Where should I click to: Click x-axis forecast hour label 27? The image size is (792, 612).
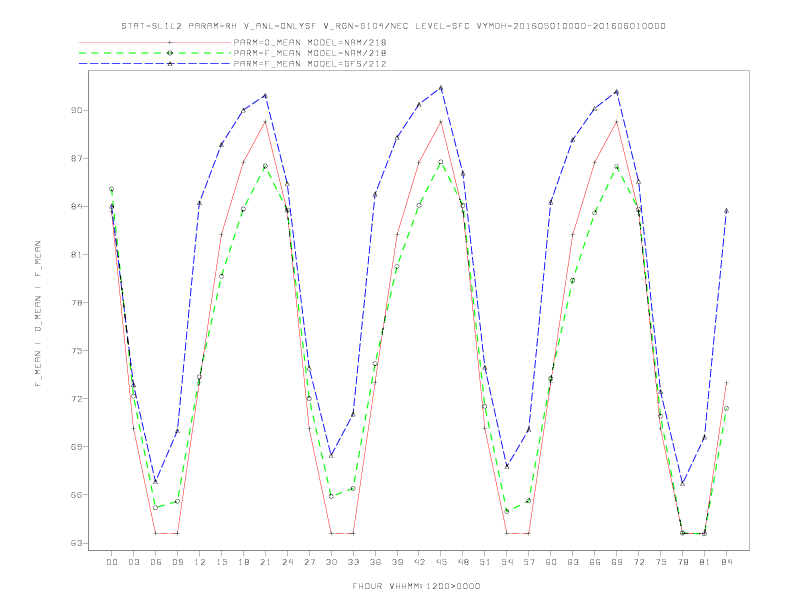coord(309,562)
